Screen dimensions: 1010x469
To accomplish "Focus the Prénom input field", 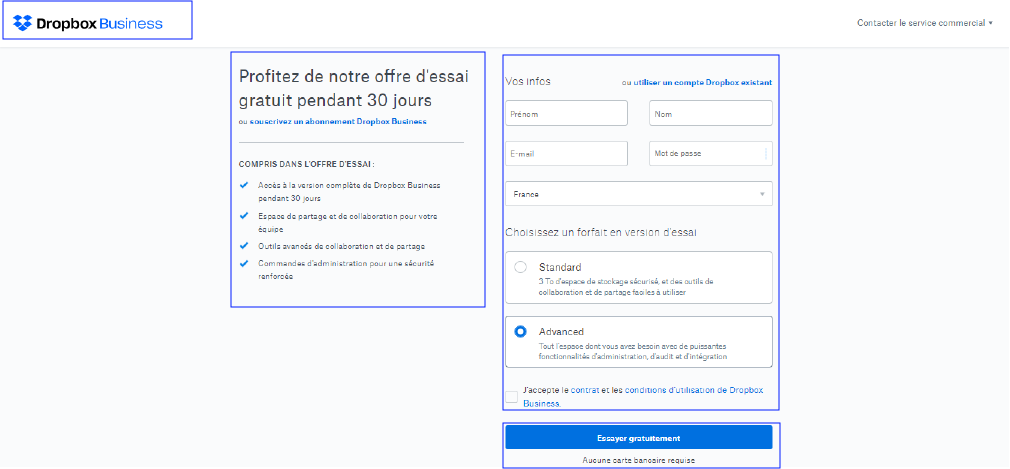I will 567,114.
